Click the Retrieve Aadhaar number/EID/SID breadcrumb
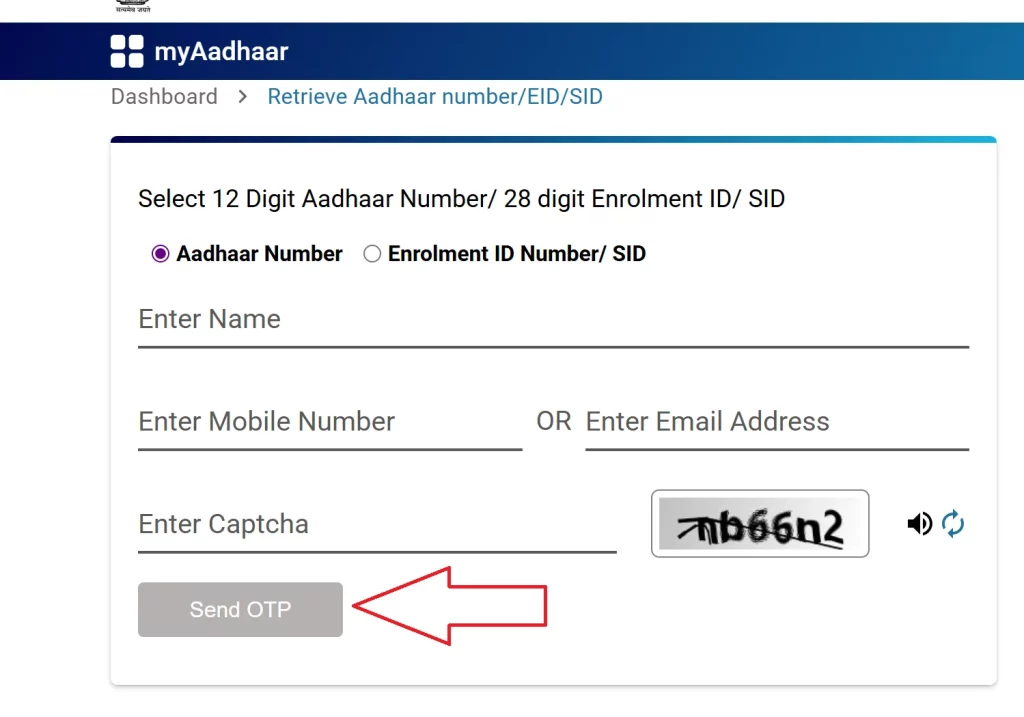This screenshot has height=717, width=1024. [435, 96]
